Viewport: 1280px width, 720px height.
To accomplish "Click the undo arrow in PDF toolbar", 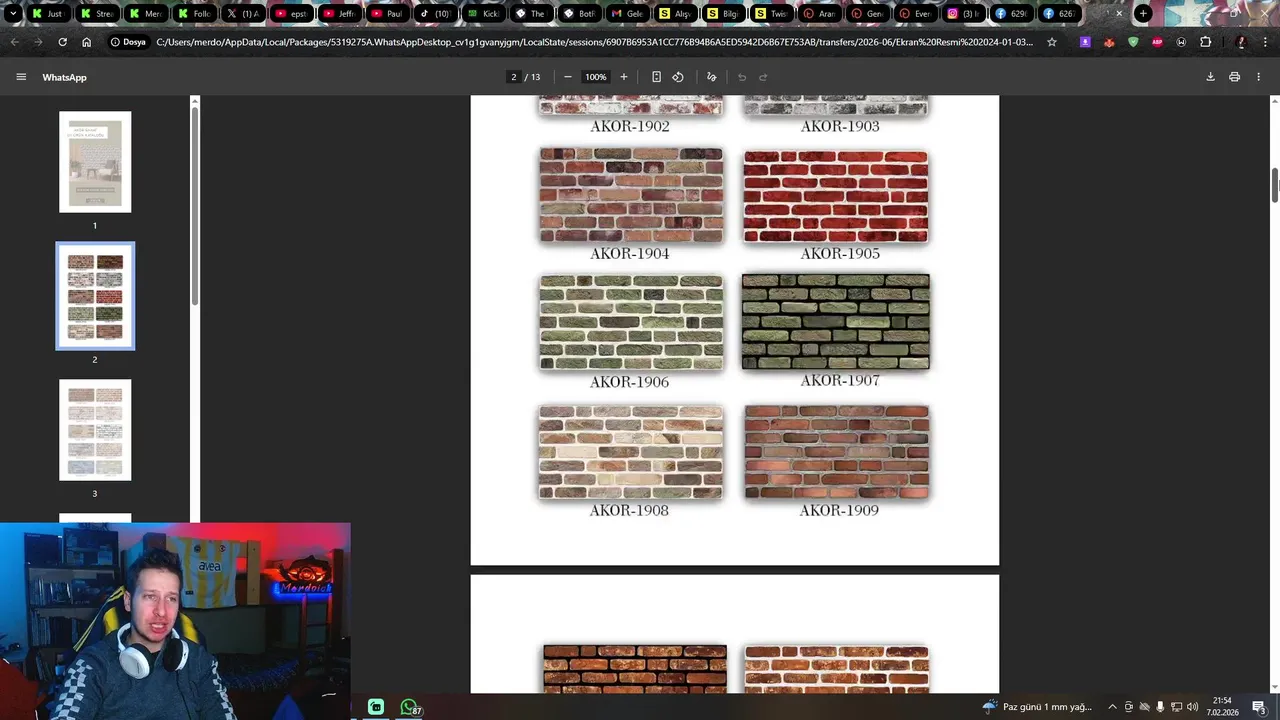I will (742, 77).
